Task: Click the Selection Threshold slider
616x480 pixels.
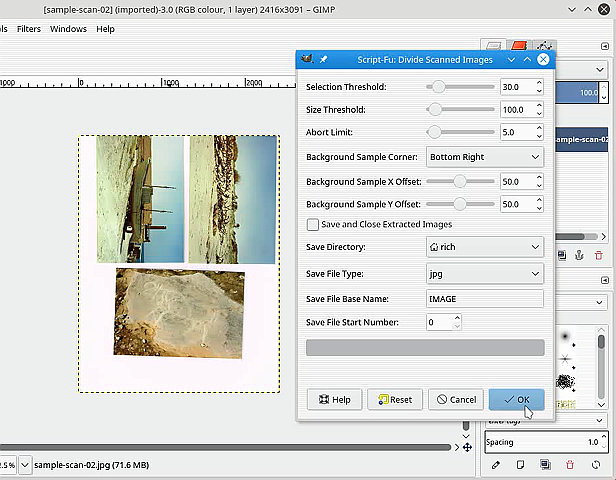Action: point(460,87)
